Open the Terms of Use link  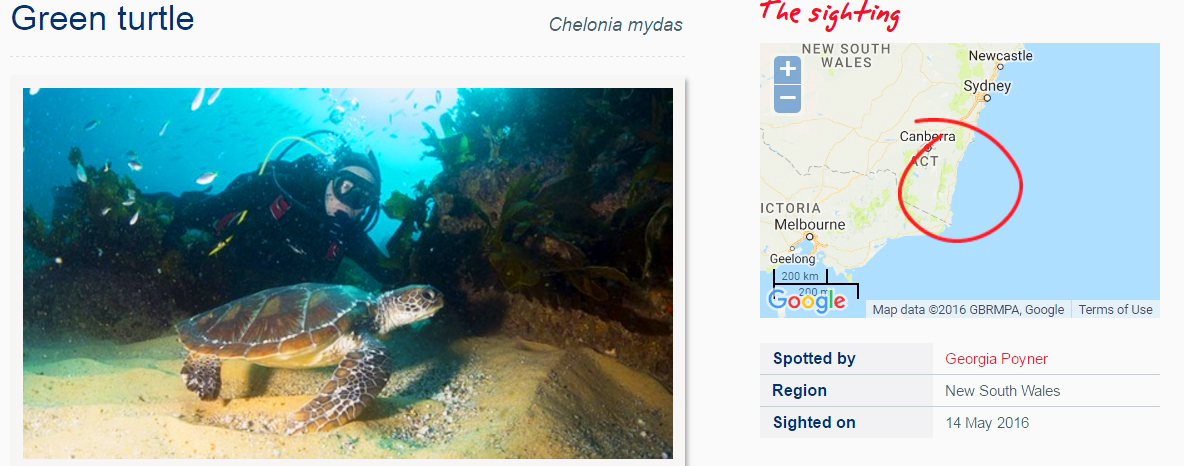pyautogui.click(x=1115, y=310)
